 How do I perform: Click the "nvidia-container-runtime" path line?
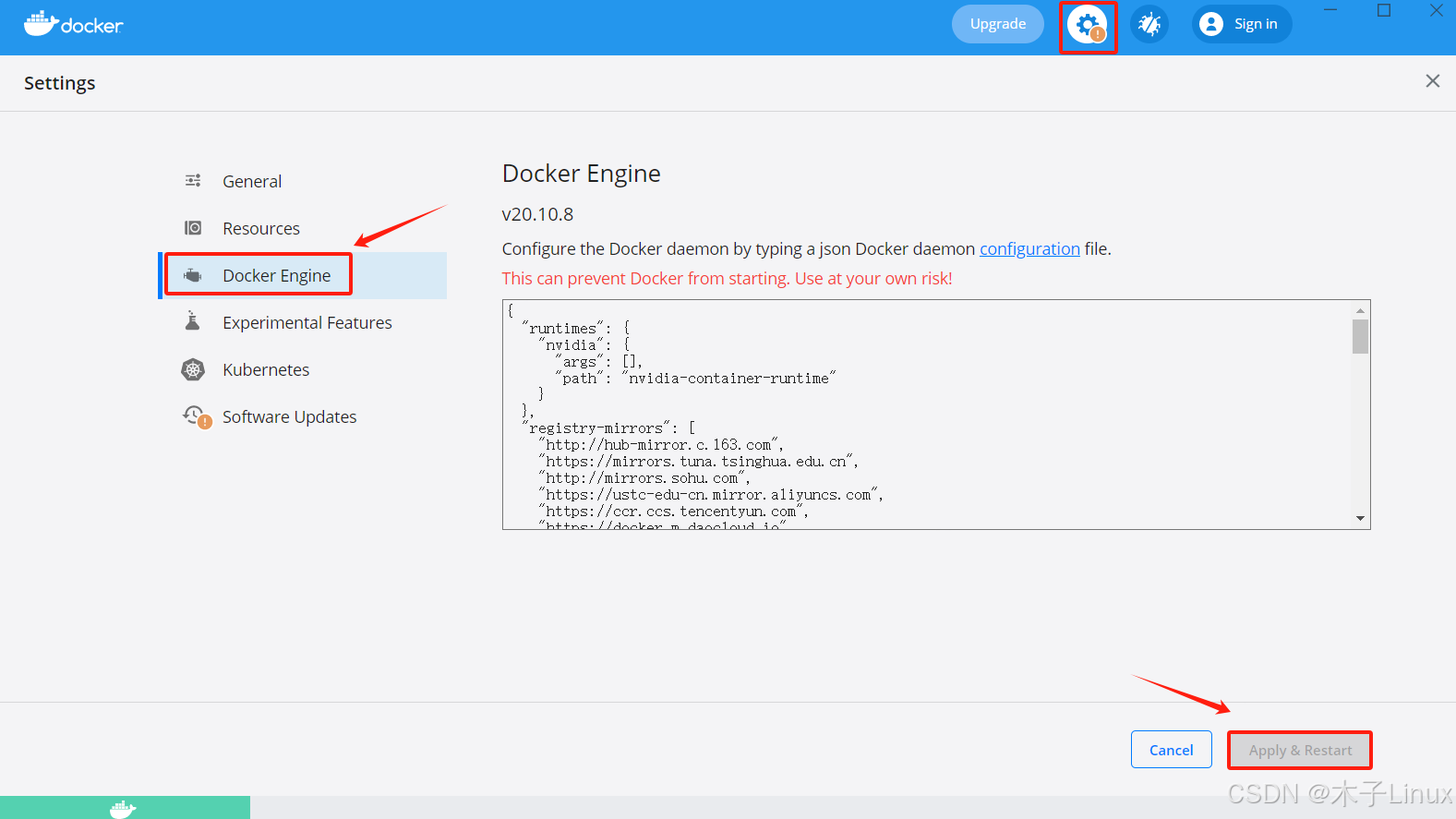[x=696, y=378]
